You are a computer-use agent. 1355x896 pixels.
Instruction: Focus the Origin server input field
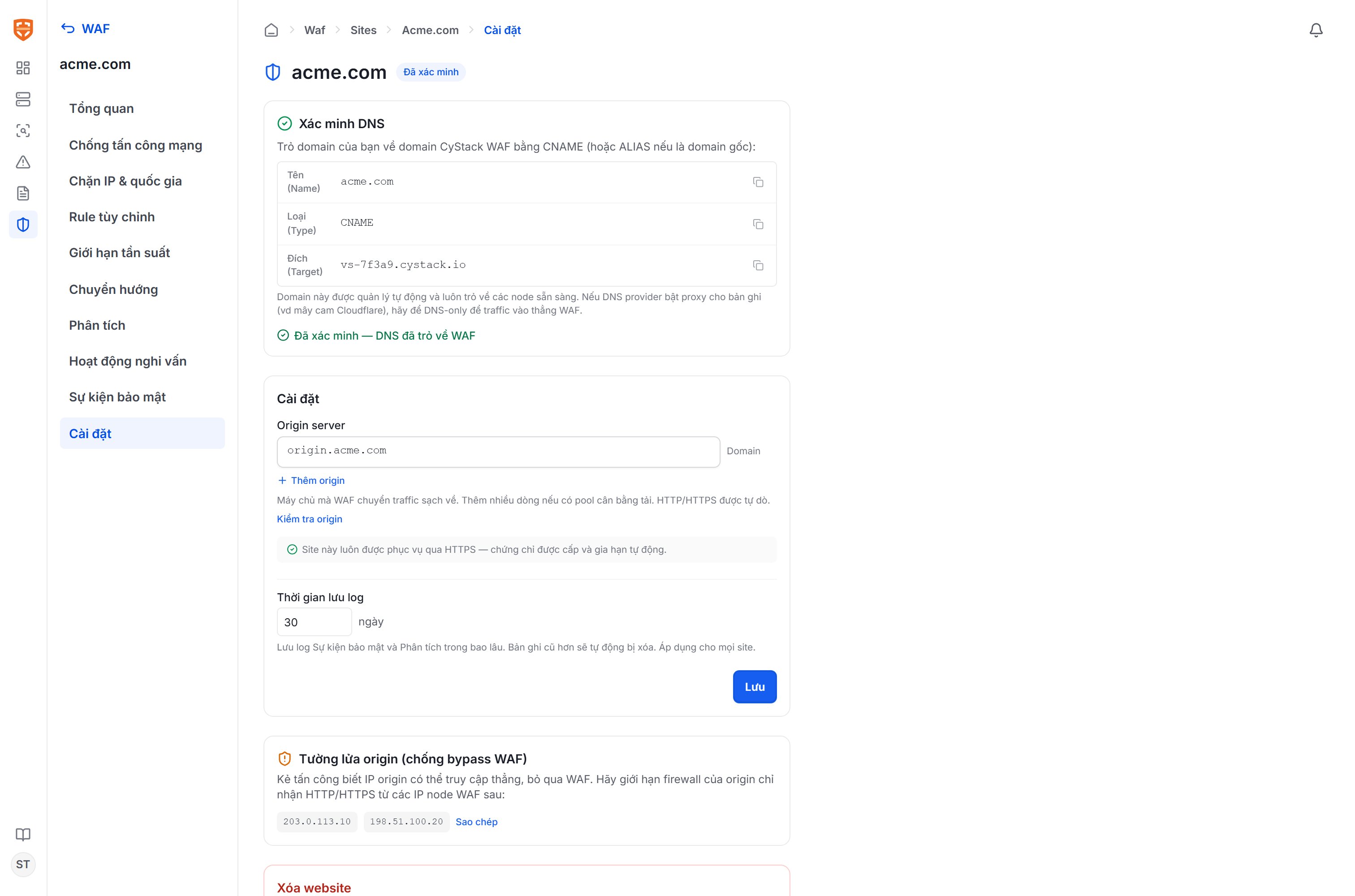[498, 452]
